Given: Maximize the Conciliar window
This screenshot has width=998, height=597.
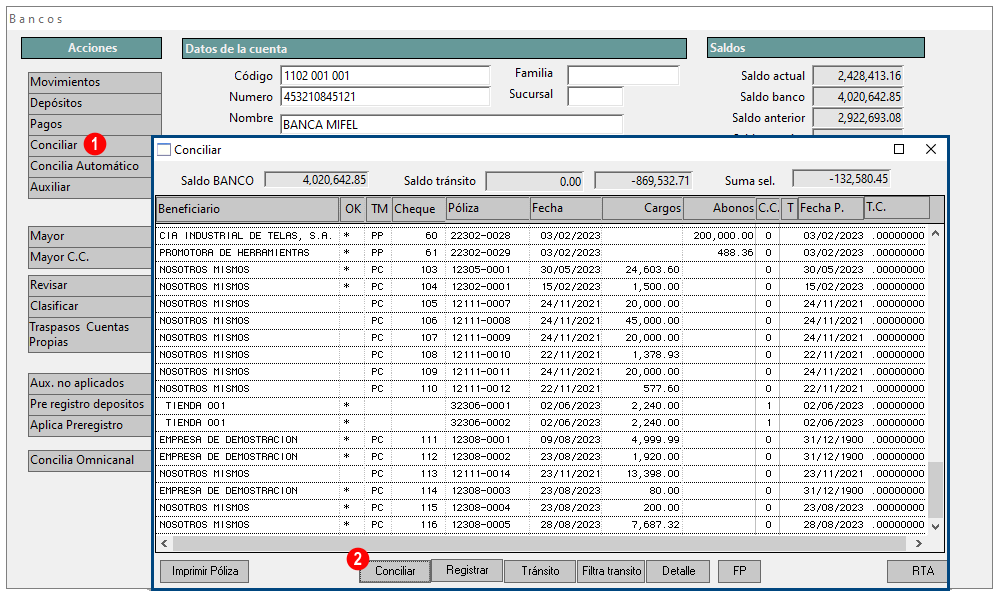Looking at the screenshot, I should (x=899, y=149).
